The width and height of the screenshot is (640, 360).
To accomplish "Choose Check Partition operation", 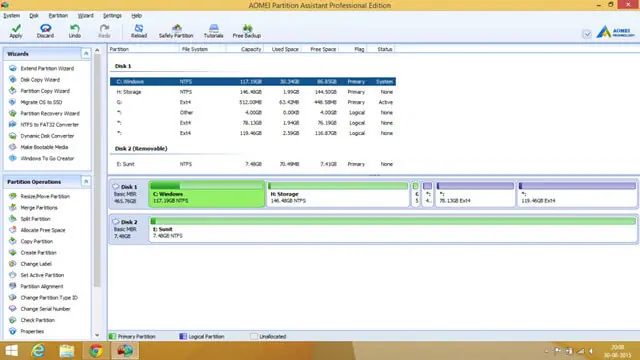I will [x=38, y=320].
